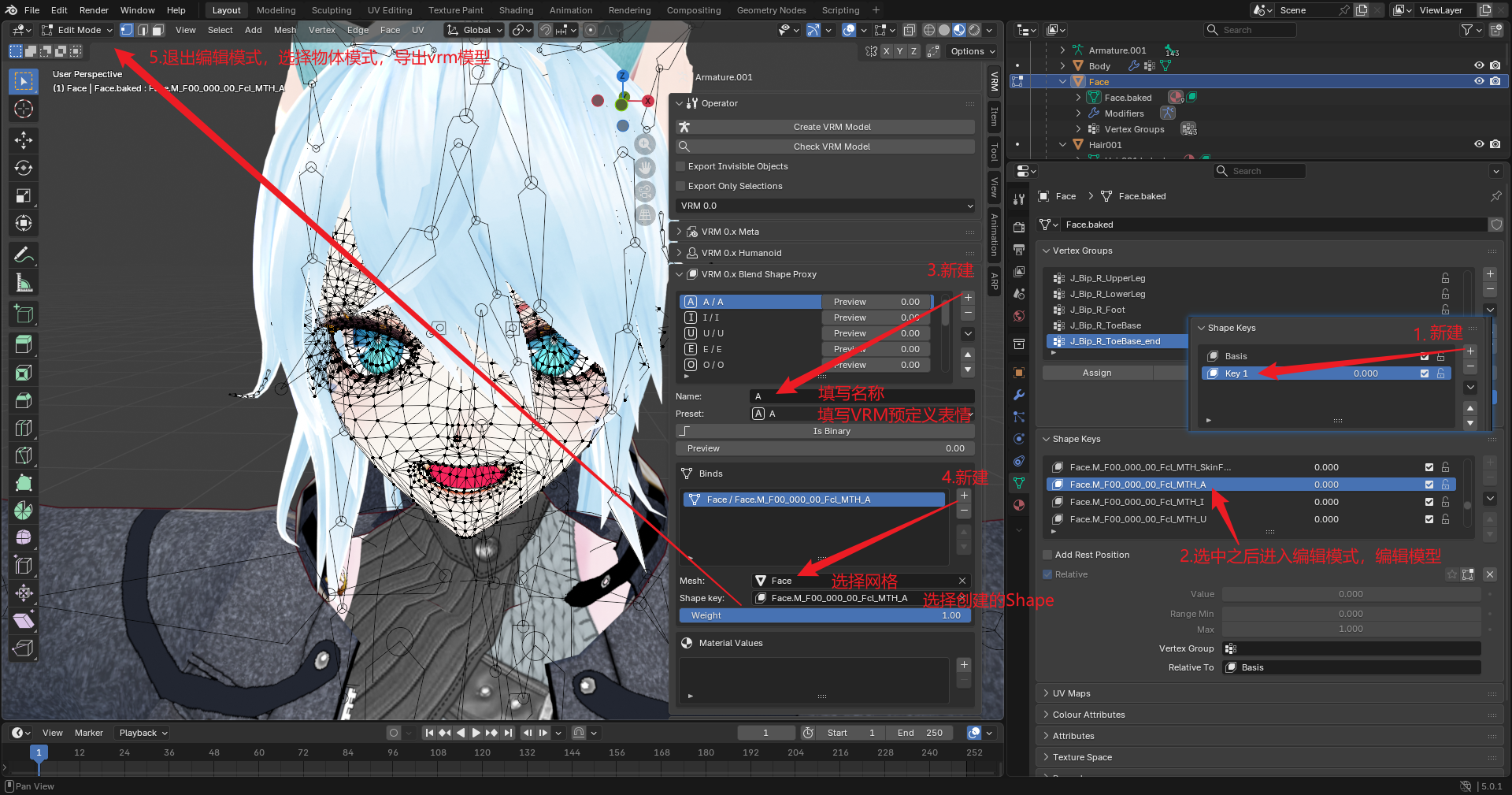Open the VRM 0.0 version dropdown
The width and height of the screenshot is (1512, 795).
click(825, 206)
